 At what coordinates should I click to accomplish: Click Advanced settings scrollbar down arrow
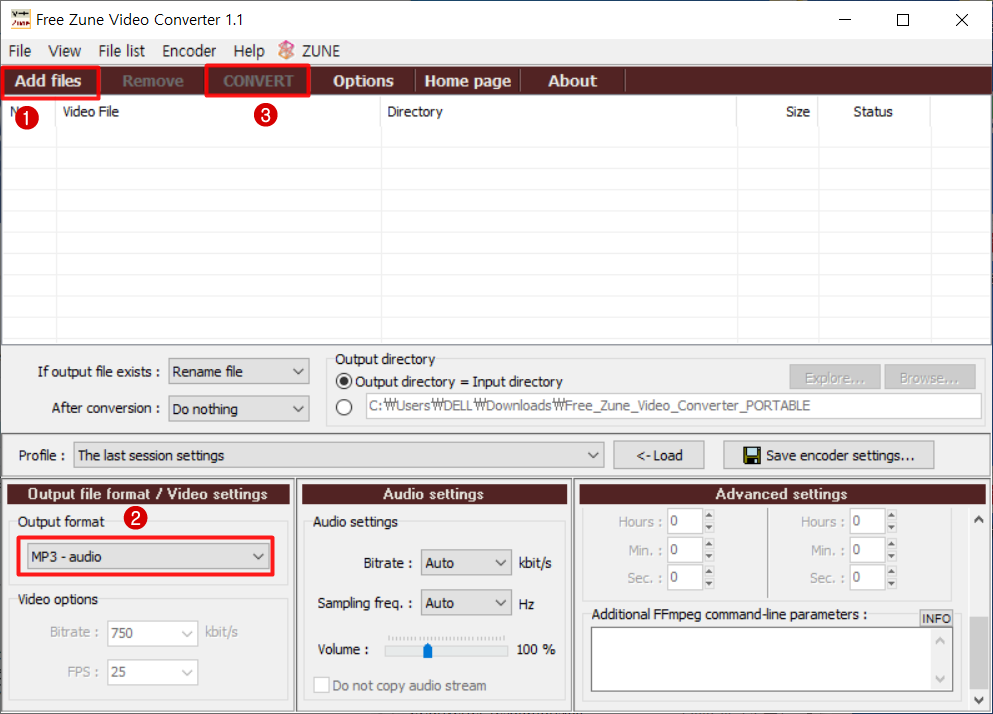[978, 700]
